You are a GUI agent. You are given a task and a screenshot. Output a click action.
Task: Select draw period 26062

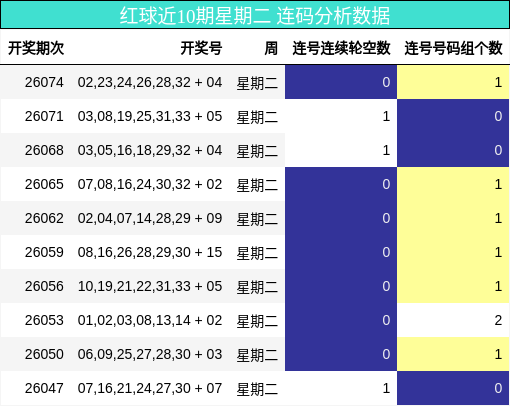pyautogui.click(x=44, y=218)
